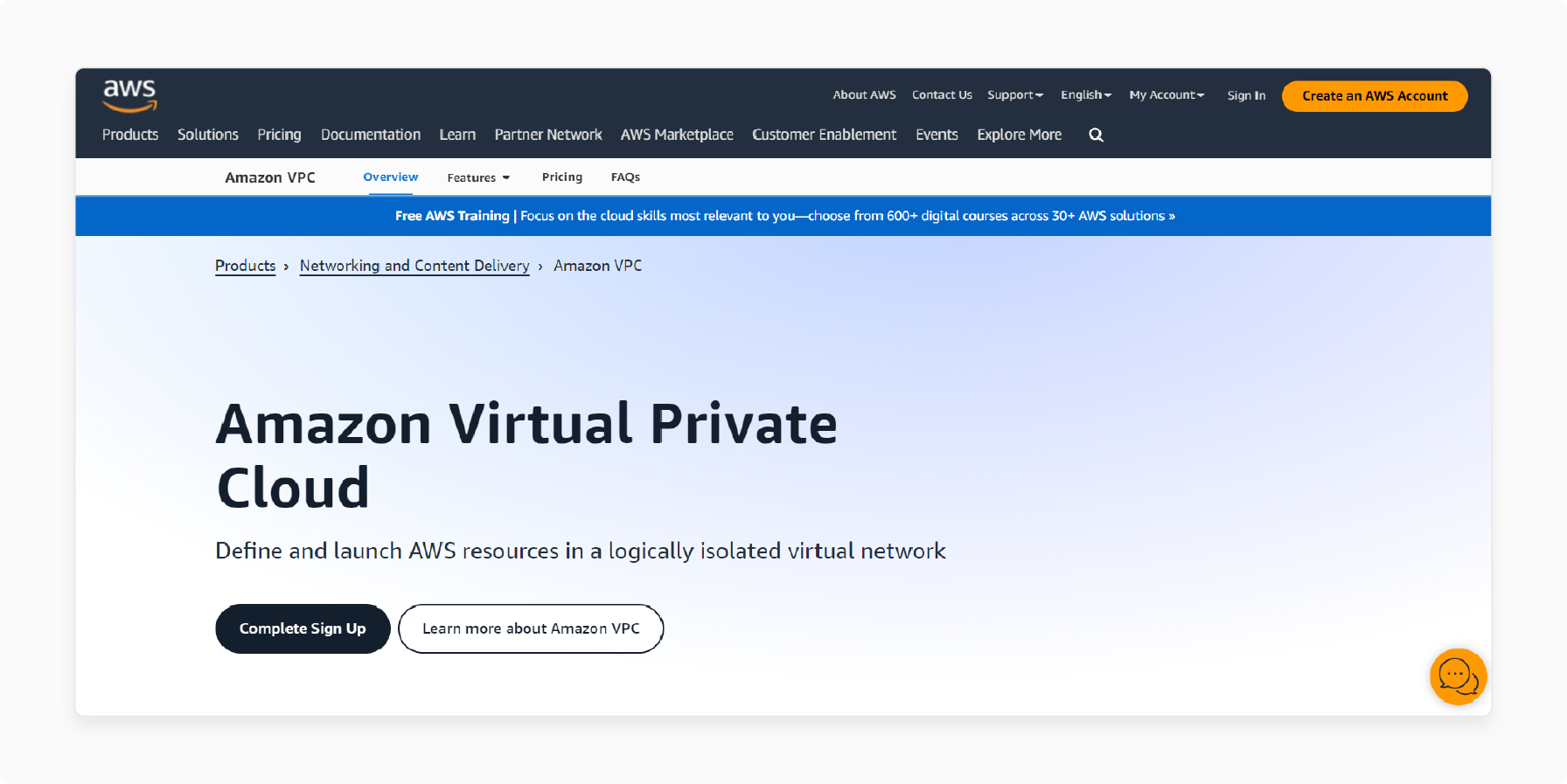Open the Solutions menu

[x=208, y=135]
